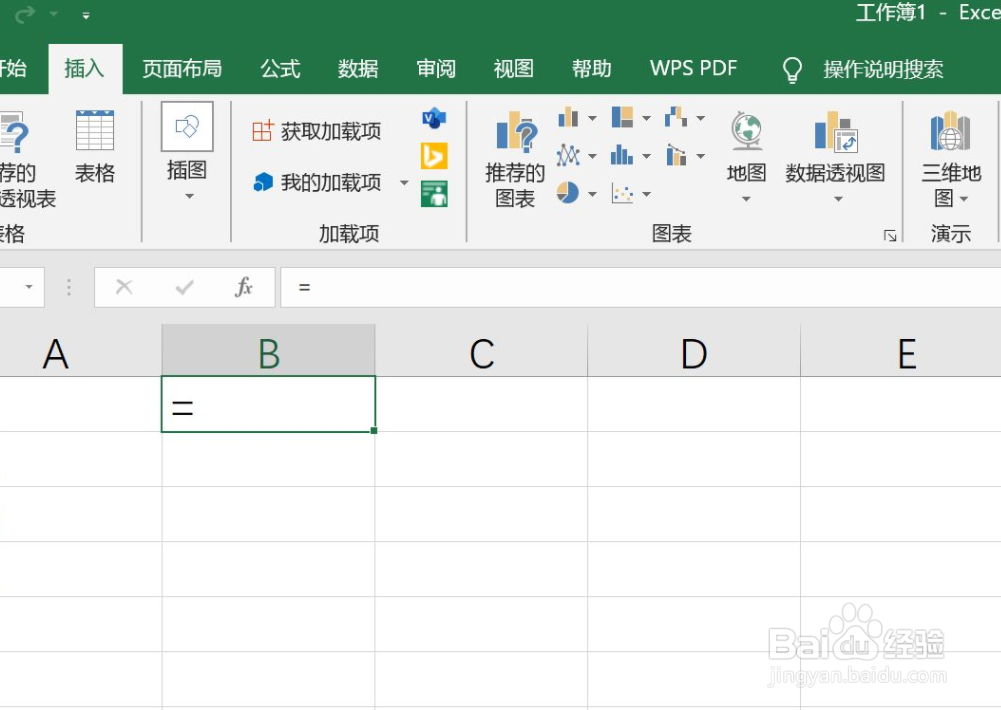
Task: Select cell D1 in the worksheet
Action: tap(693, 405)
